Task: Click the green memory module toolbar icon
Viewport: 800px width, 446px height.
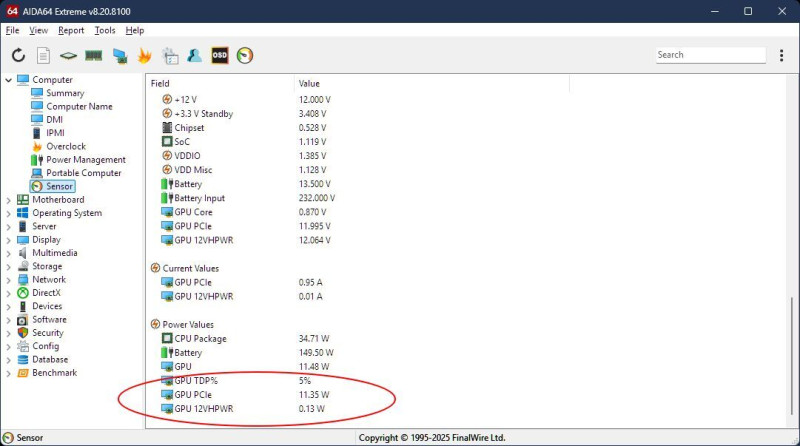Action: [93, 55]
